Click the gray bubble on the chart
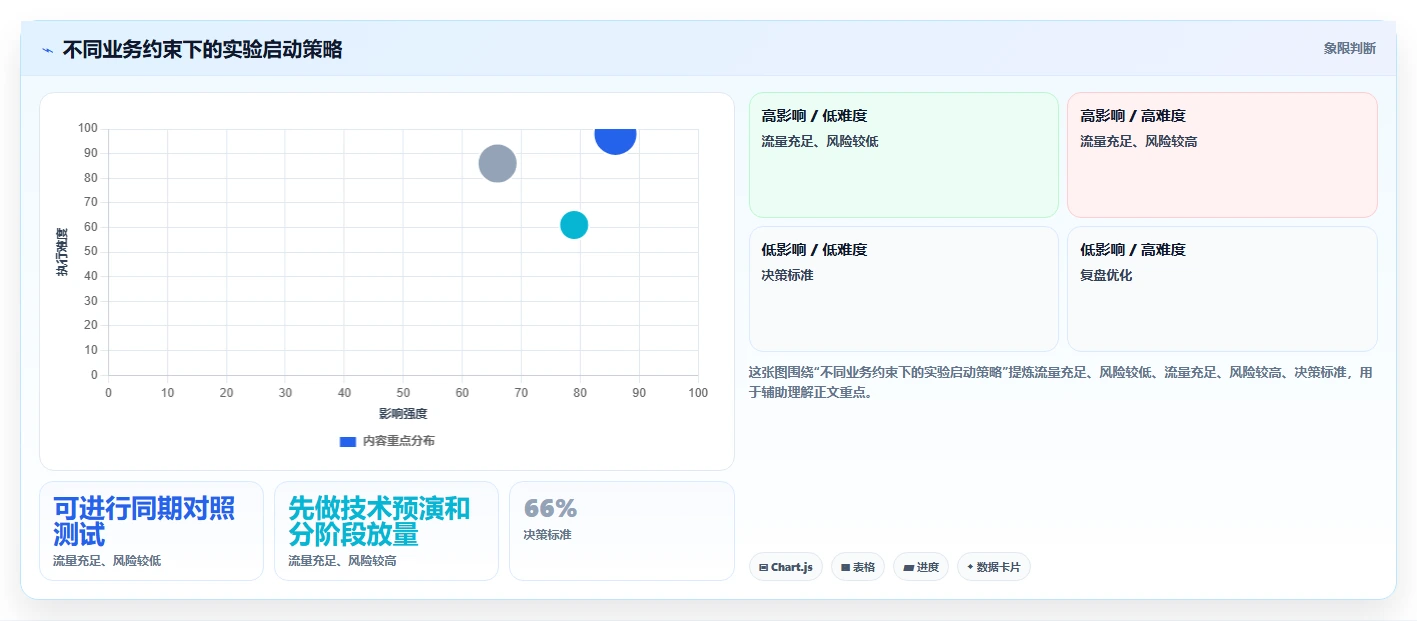 [497, 163]
